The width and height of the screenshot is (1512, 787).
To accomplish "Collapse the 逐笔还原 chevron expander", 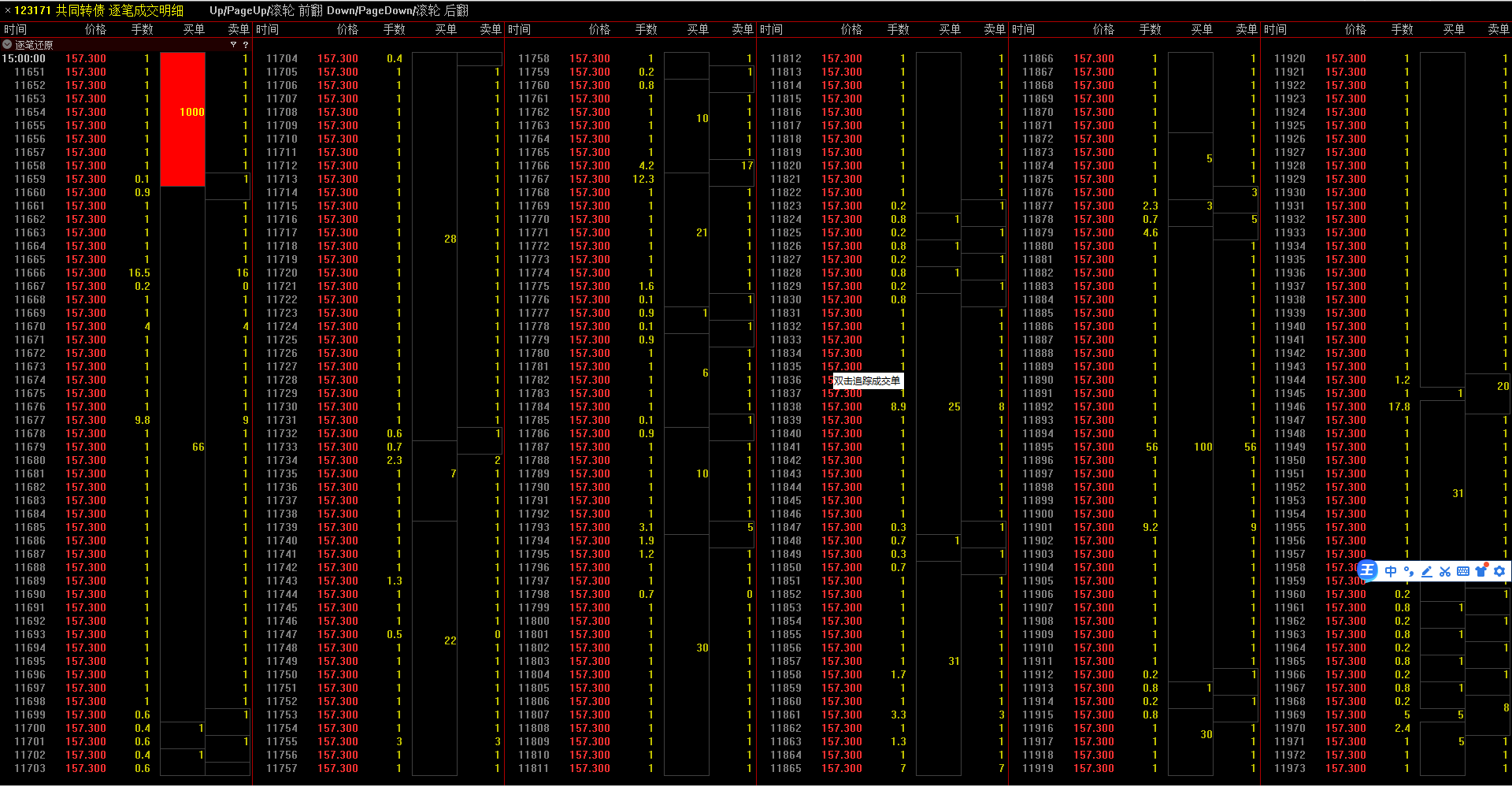I will [7, 45].
